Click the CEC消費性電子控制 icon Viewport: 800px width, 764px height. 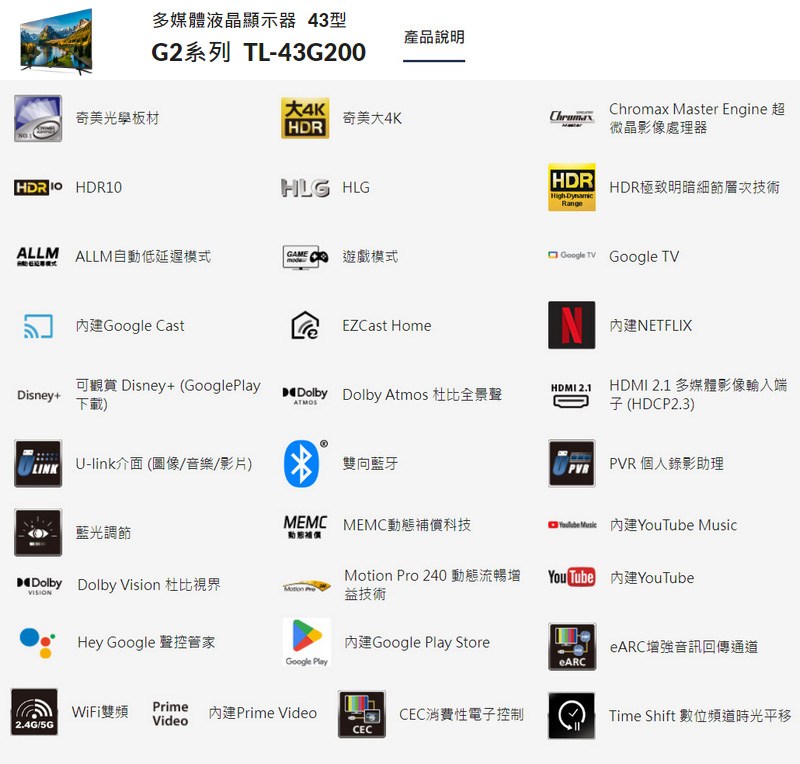(362, 714)
